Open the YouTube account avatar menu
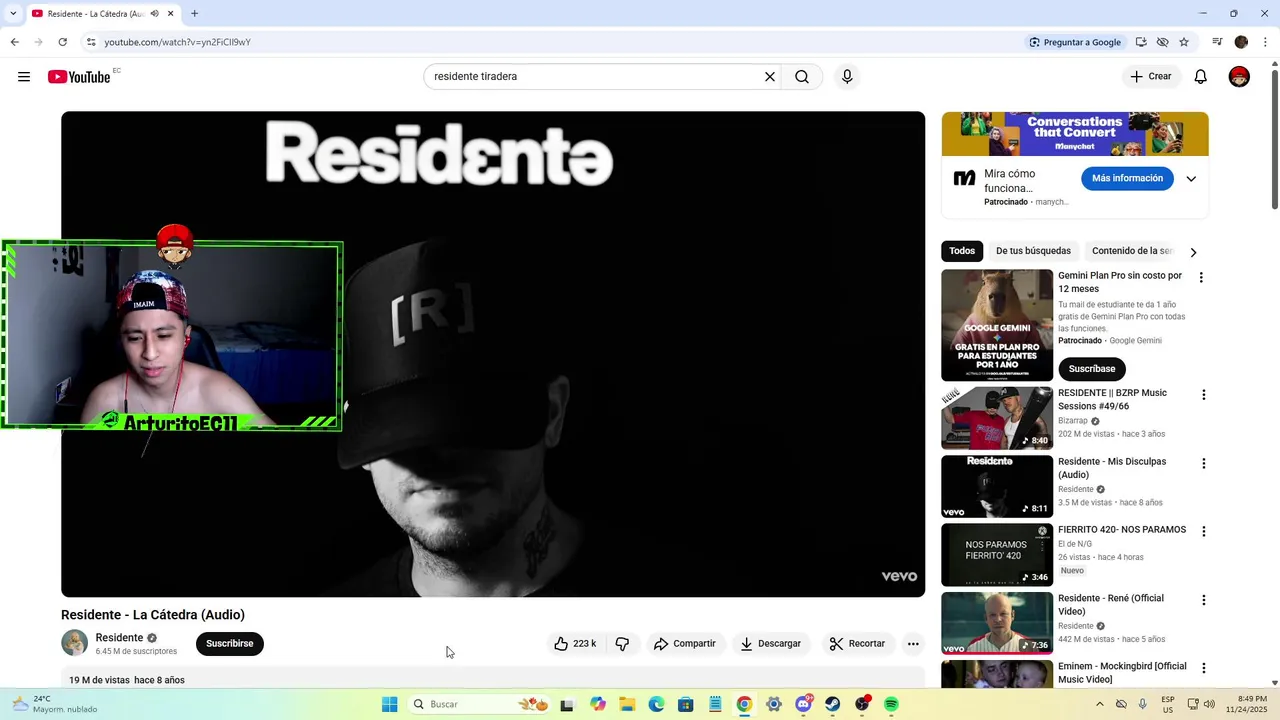The height and width of the screenshot is (720, 1280). (x=1239, y=77)
